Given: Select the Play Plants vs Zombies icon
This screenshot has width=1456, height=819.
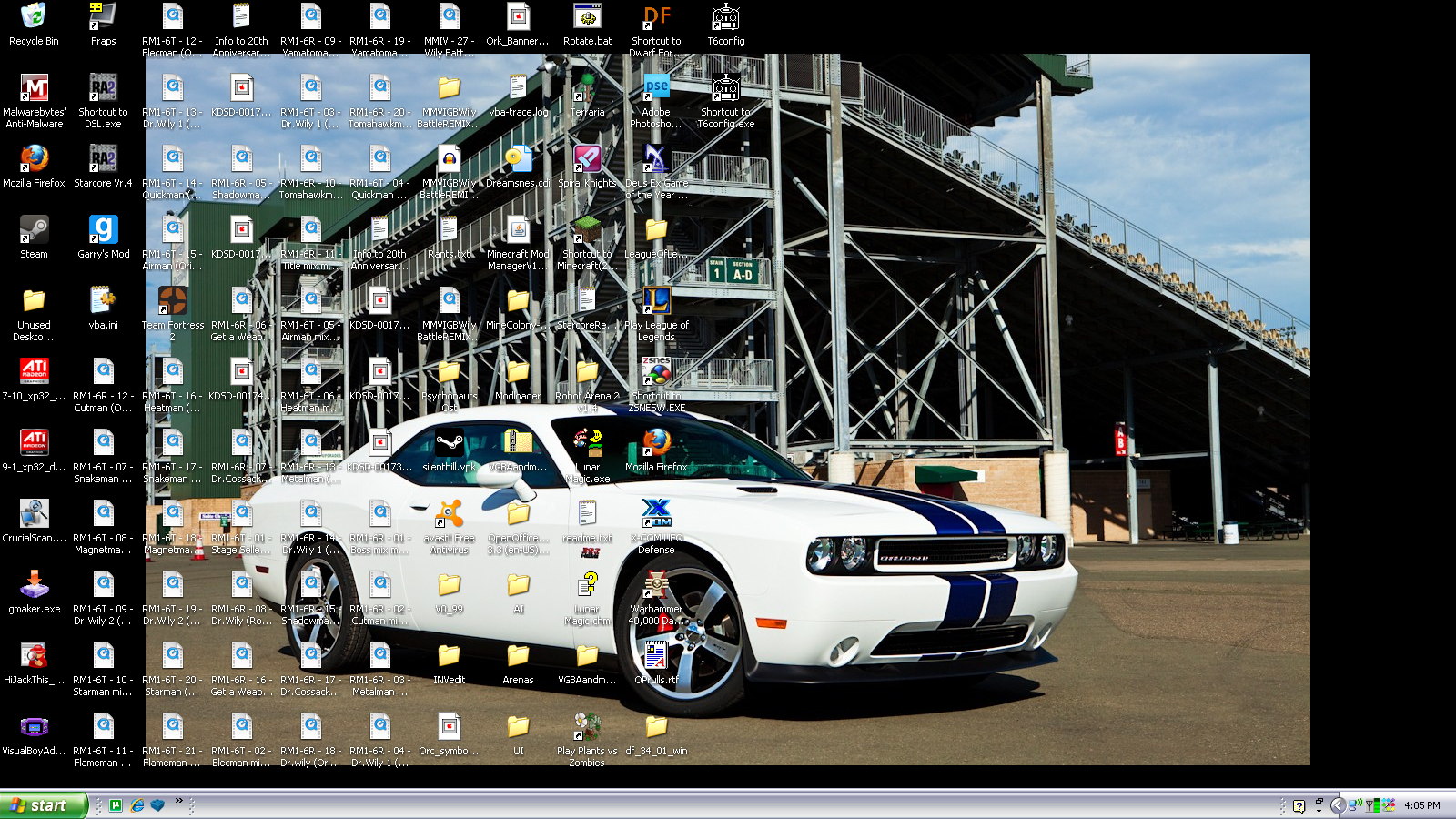Looking at the screenshot, I should coord(587,727).
